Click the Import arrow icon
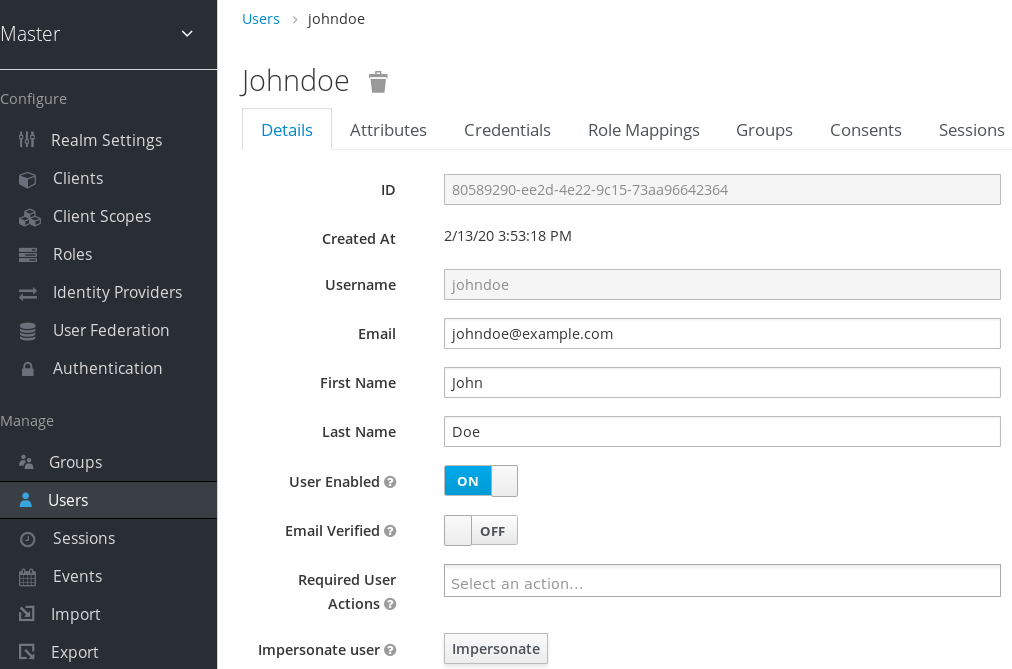This screenshot has height=669, width=1012. point(26,614)
